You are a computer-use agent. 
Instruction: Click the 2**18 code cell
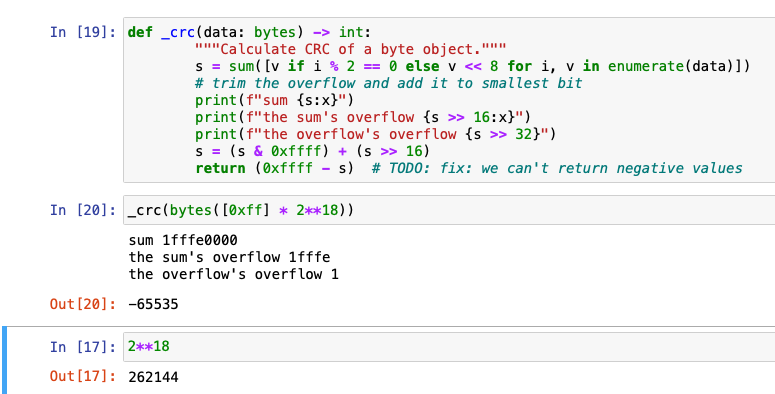(x=449, y=347)
